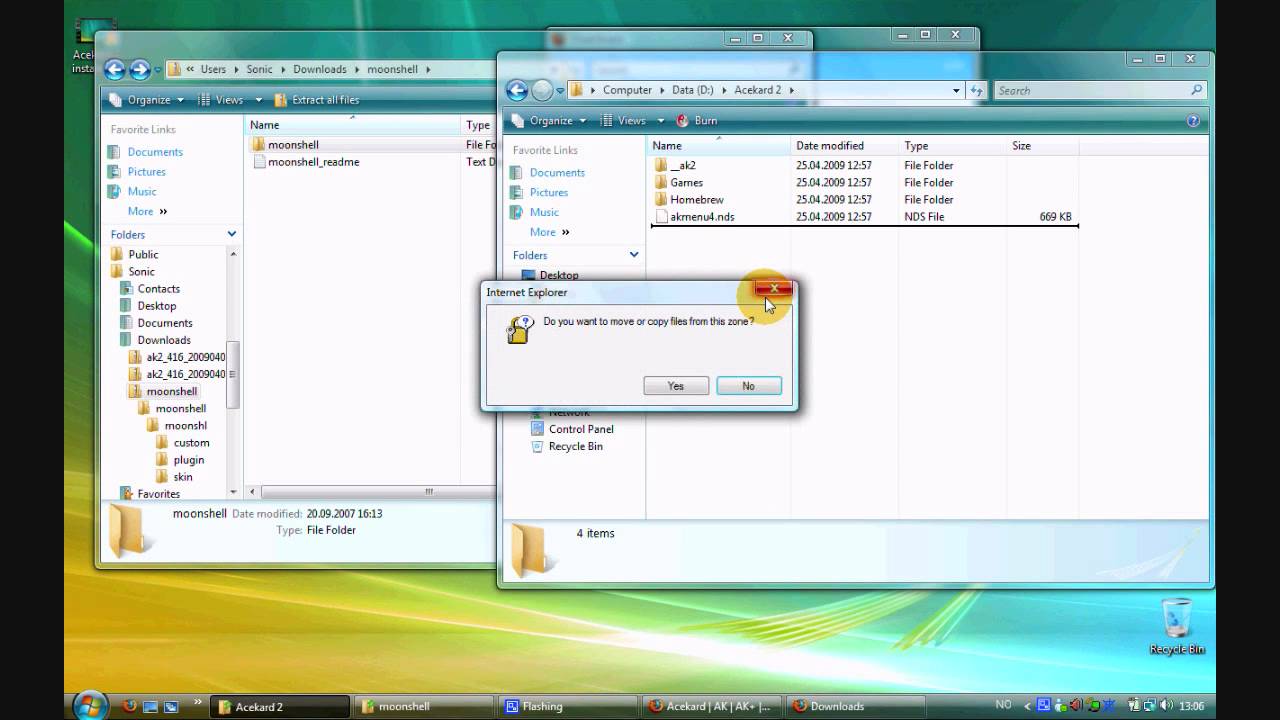Image resolution: width=1280 pixels, height=720 pixels.
Task: Switch to Acekard Firefox taskbar button
Action: [x=712, y=706]
